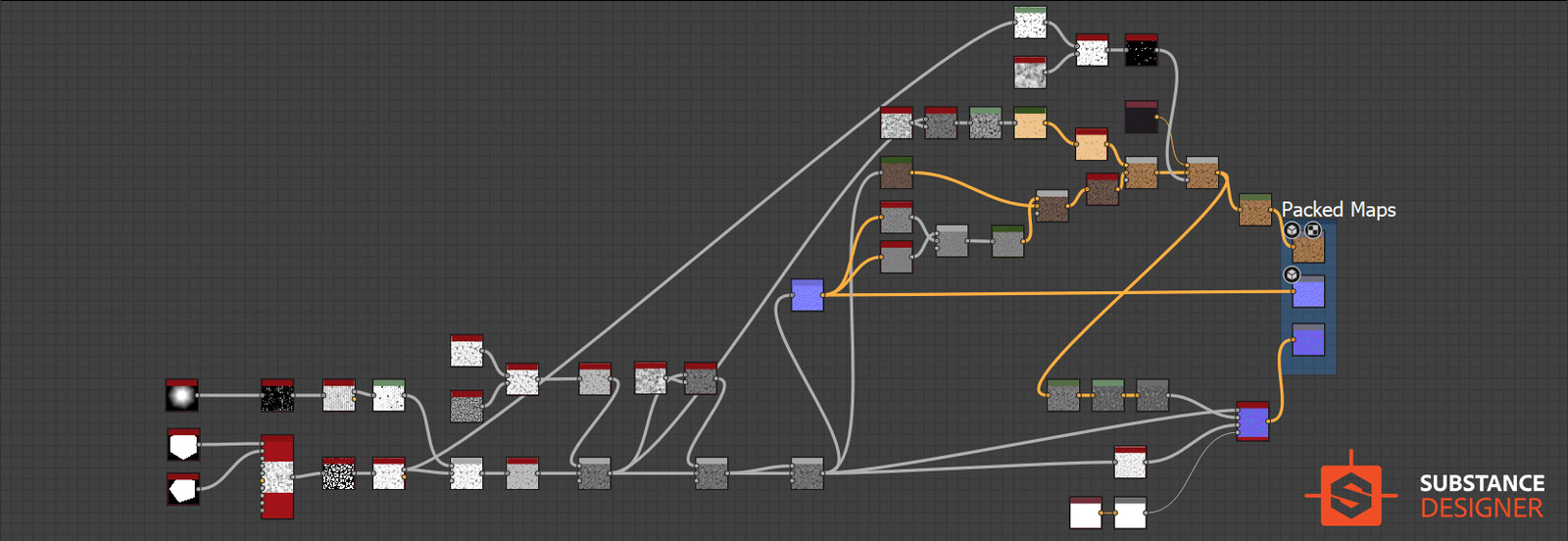Select the white radial gradient shape node
Viewport: 1568px width, 541px height.
(181, 396)
